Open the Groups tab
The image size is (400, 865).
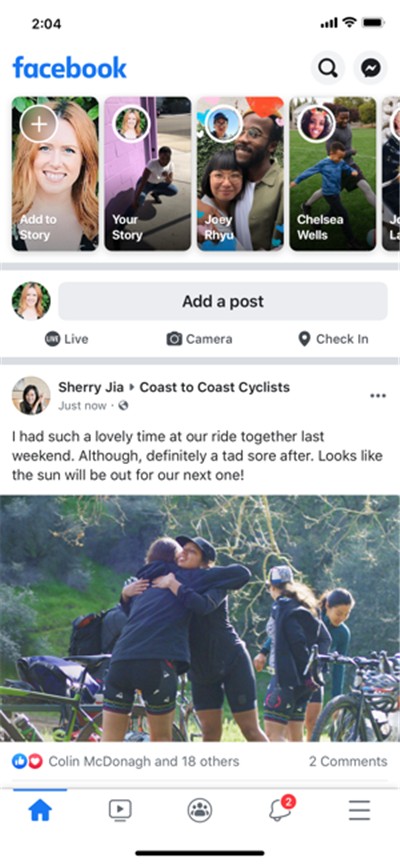click(200, 810)
